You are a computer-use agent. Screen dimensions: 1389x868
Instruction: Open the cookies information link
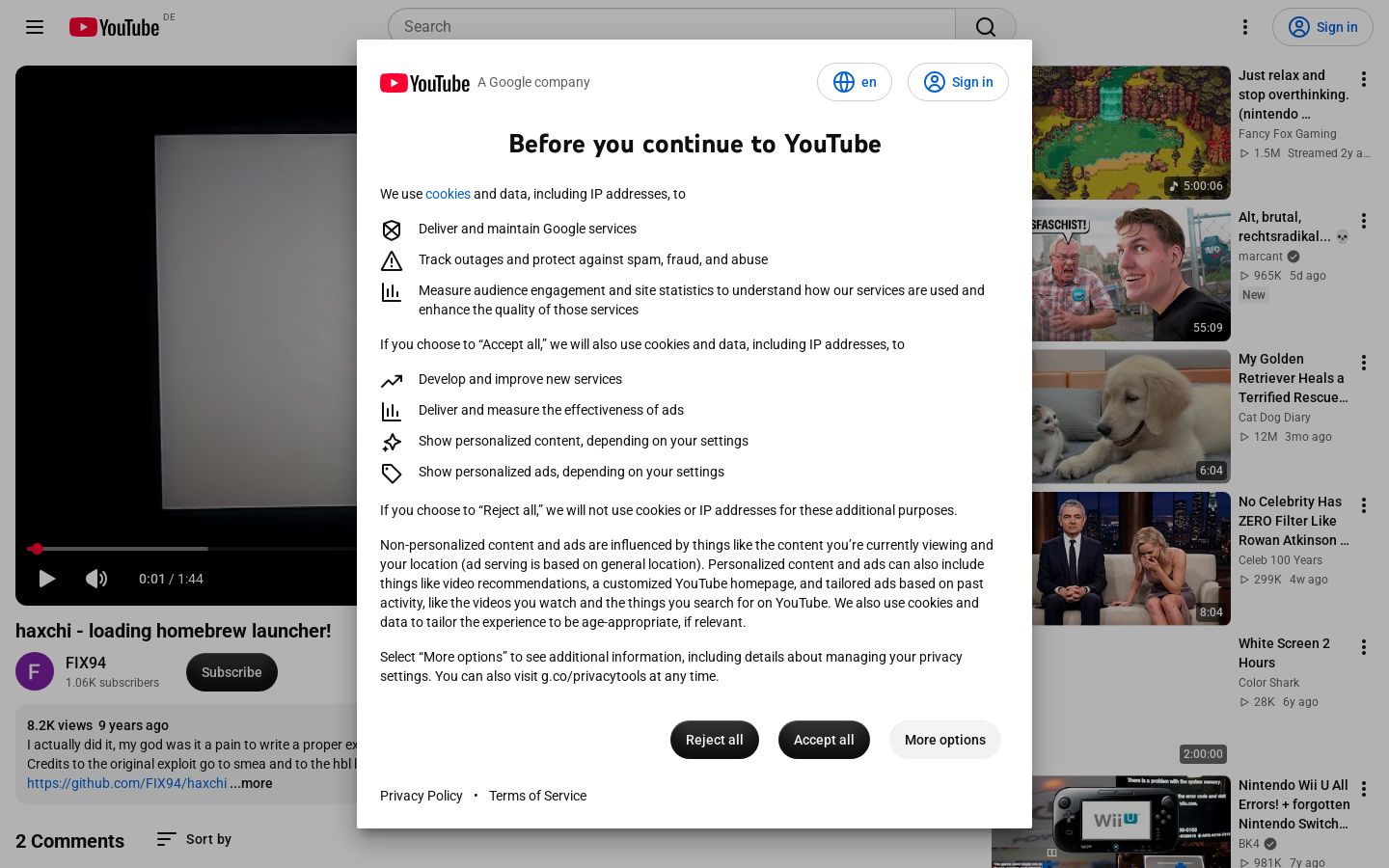pyautogui.click(x=448, y=194)
